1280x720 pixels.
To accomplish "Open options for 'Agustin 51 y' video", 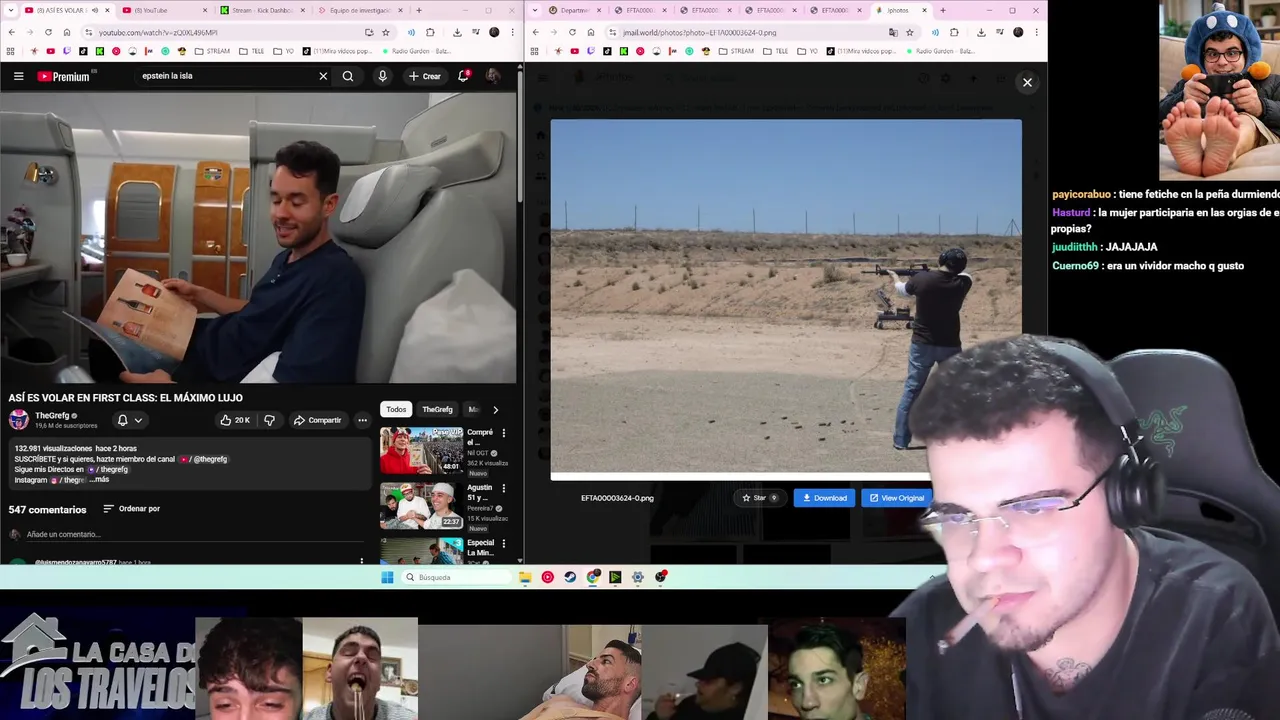I will 503,488.
